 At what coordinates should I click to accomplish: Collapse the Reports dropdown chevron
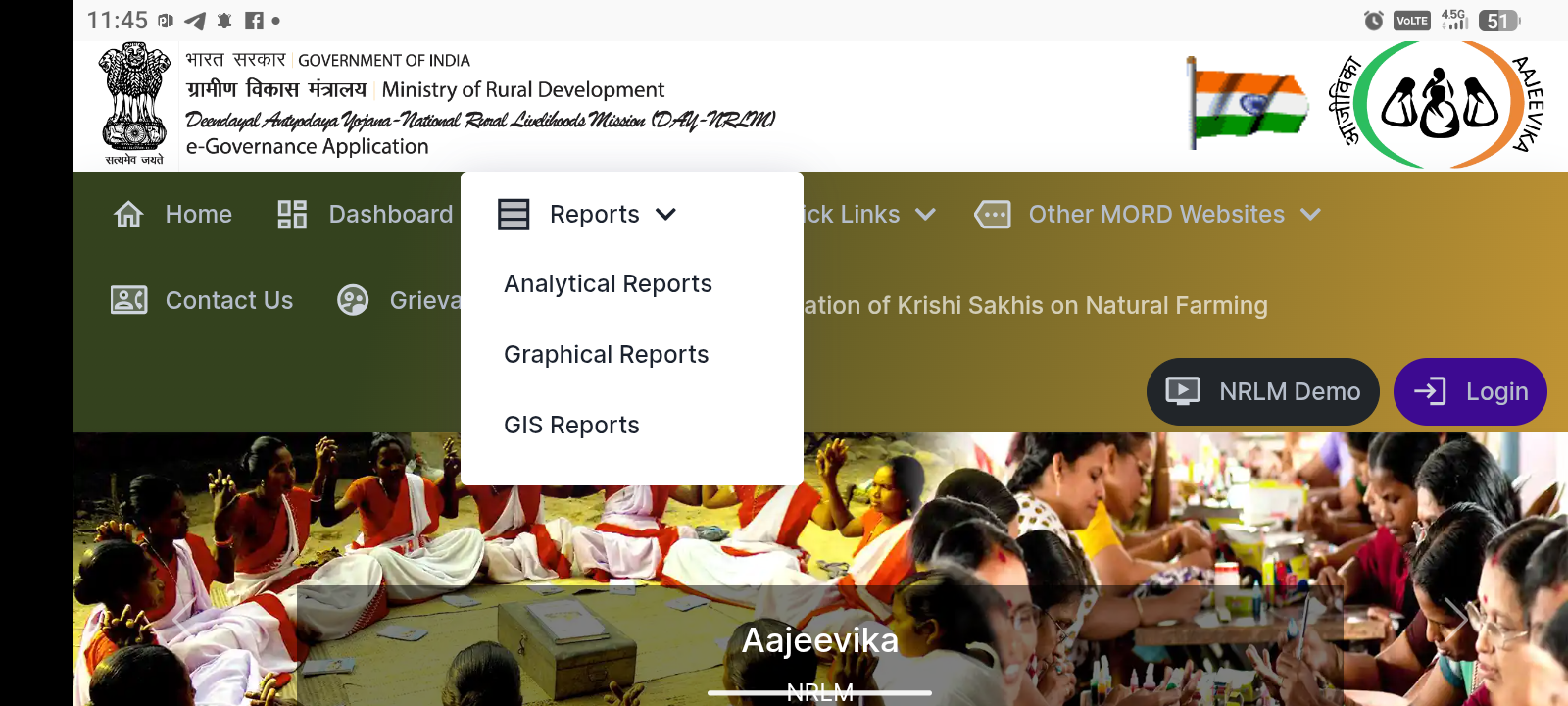[x=666, y=214]
